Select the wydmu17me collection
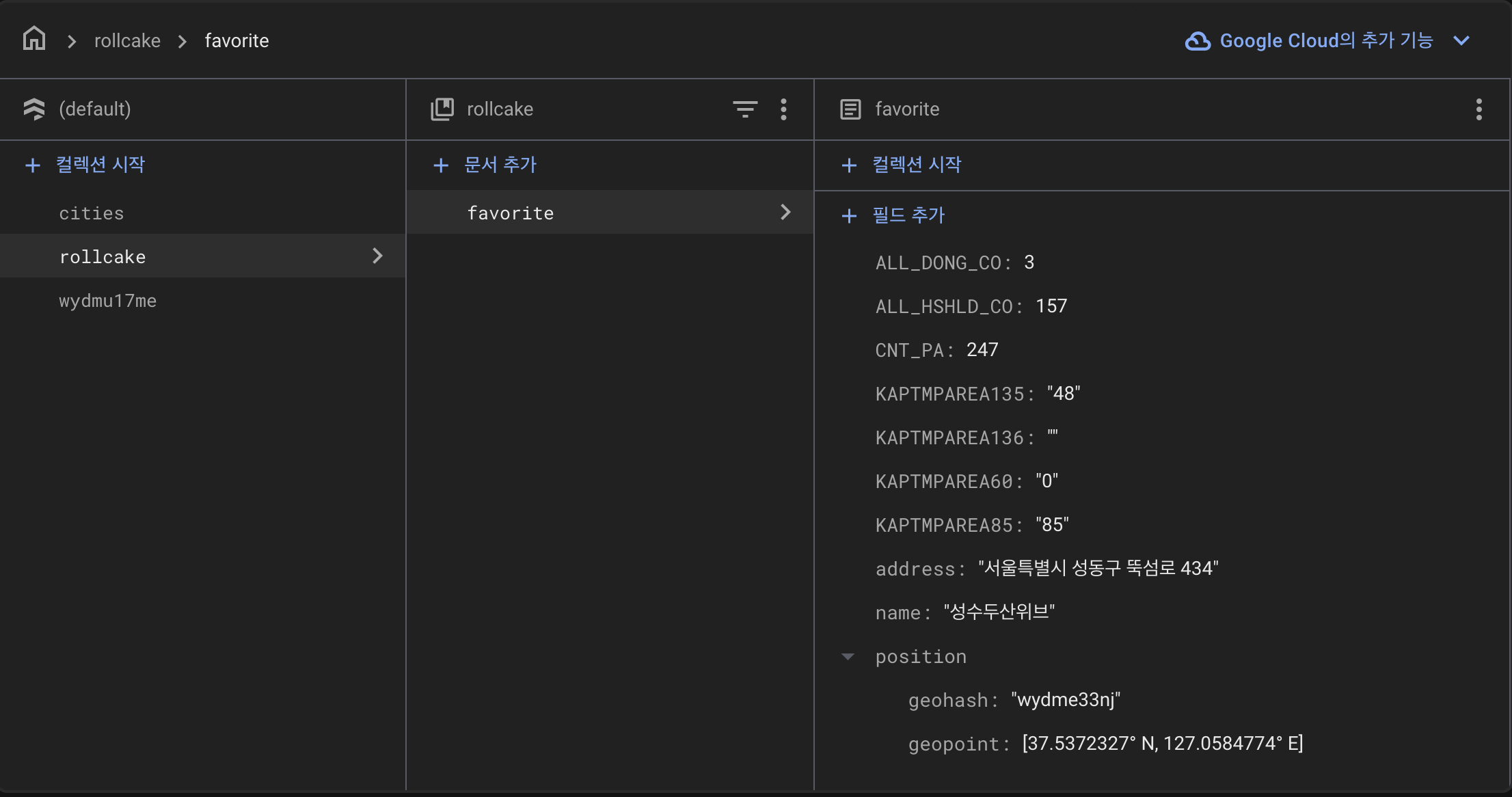 (x=107, y=301)
